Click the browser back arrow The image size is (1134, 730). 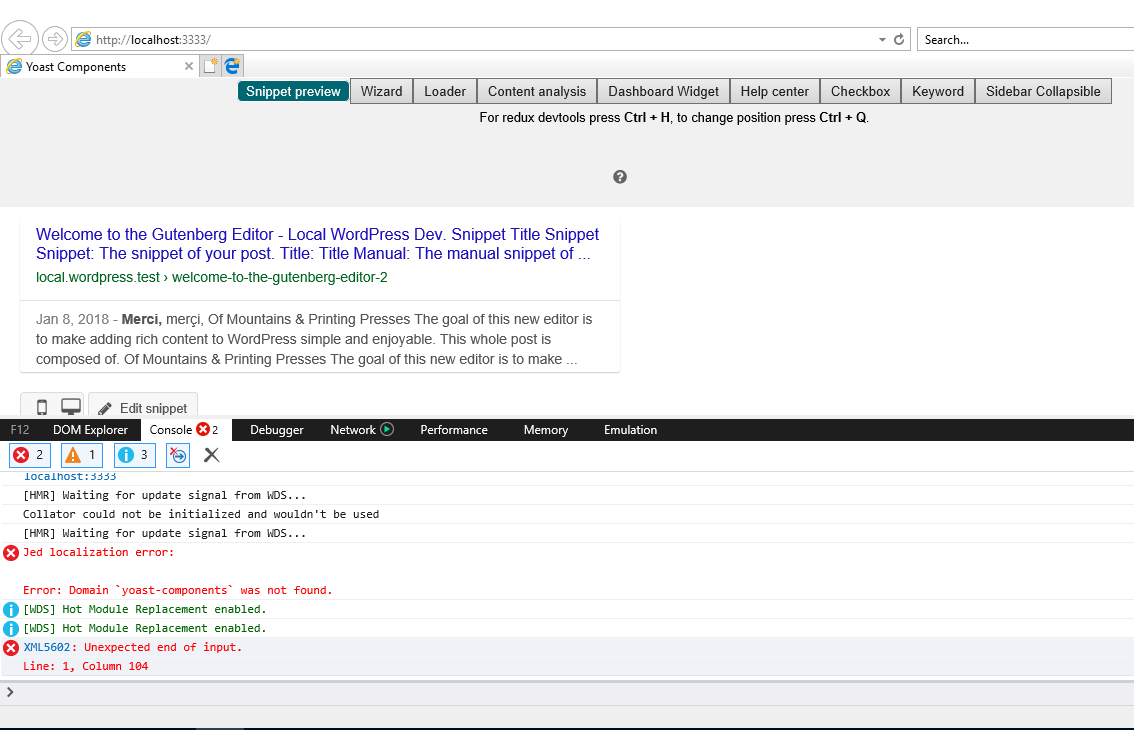point(19,38)
